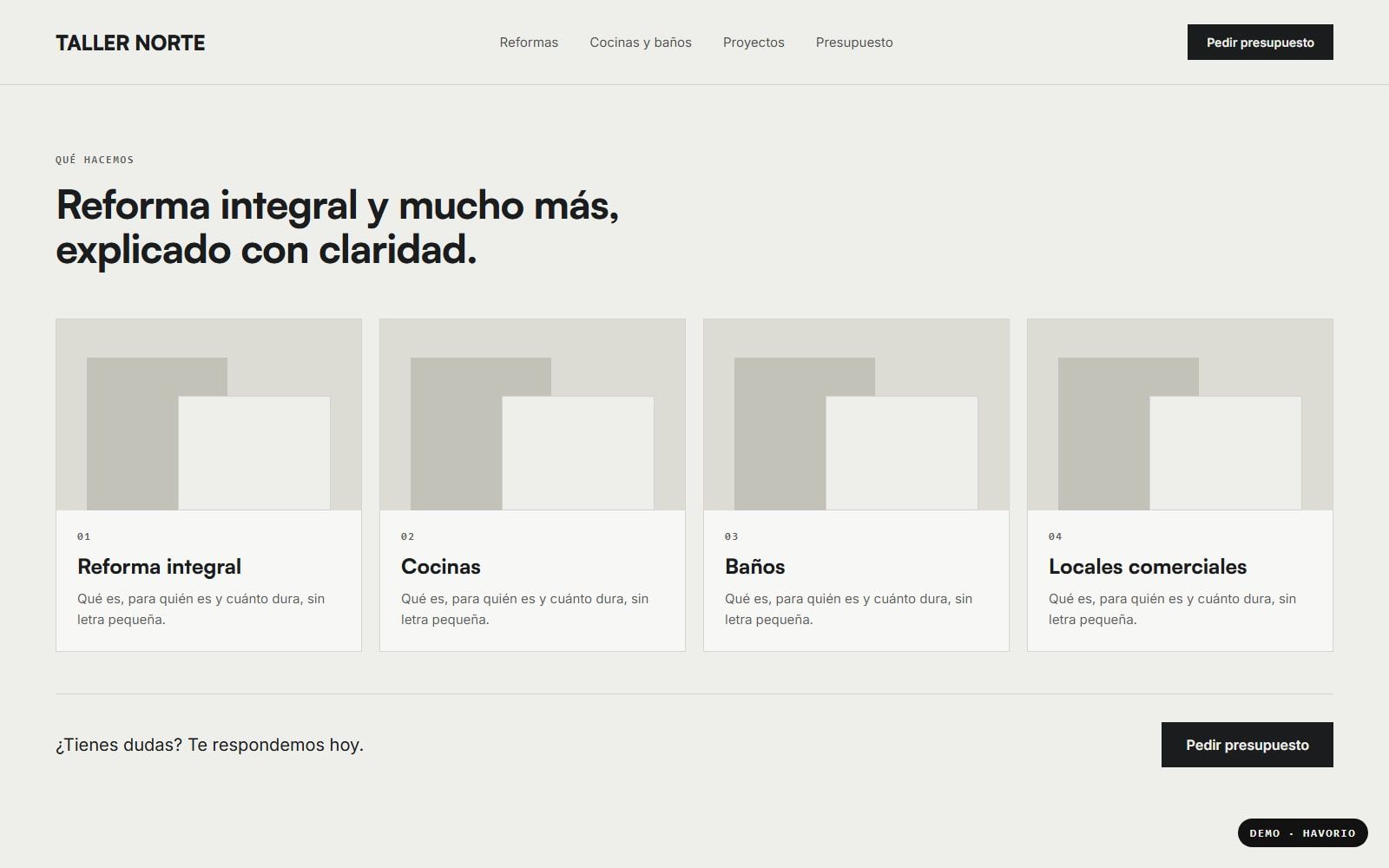Select the Locales comerciales card title
This screenshot has width=1389, height=868.
tap(1148, 567)
